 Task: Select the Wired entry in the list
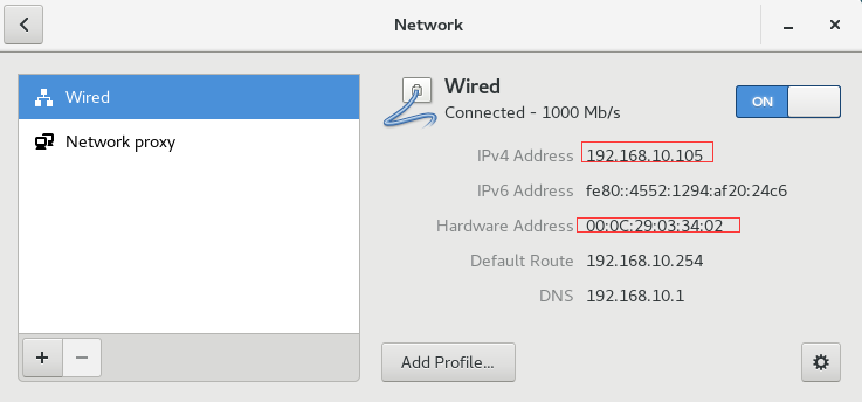(189, 97)
